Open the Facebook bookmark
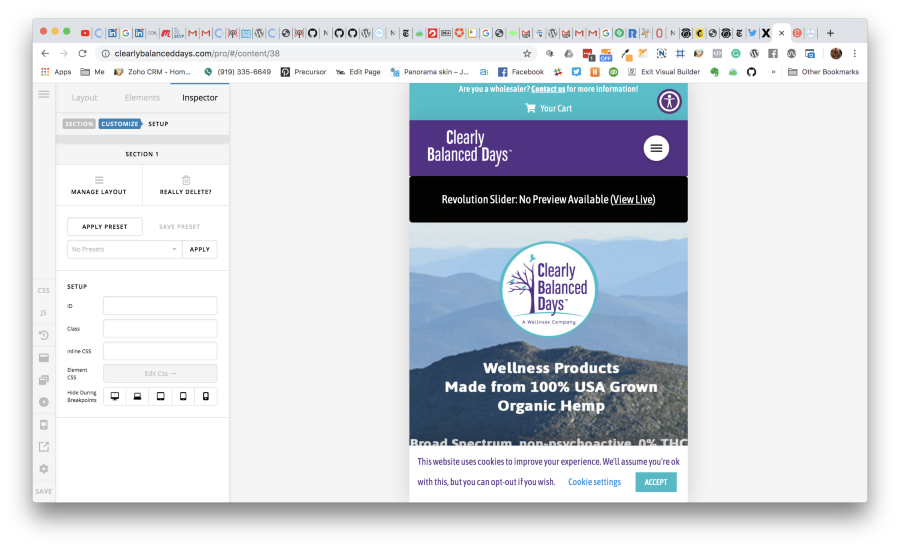 pyautogui.click(x=521, y=72)
